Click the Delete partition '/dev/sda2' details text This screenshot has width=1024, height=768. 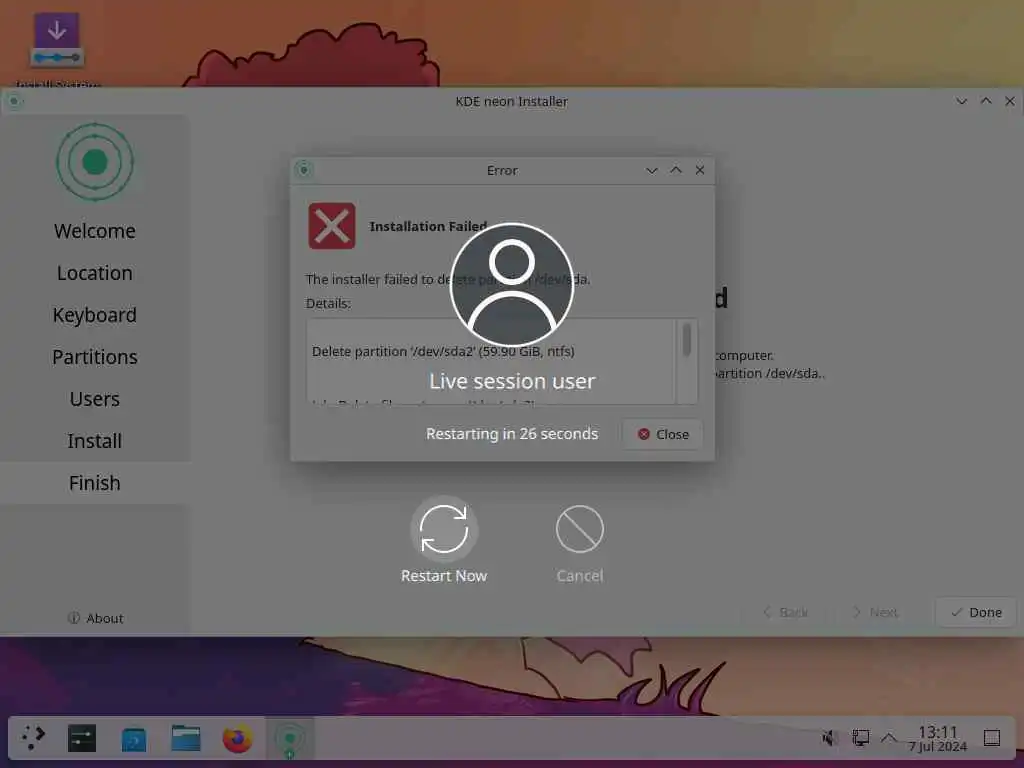pos(443,351)
